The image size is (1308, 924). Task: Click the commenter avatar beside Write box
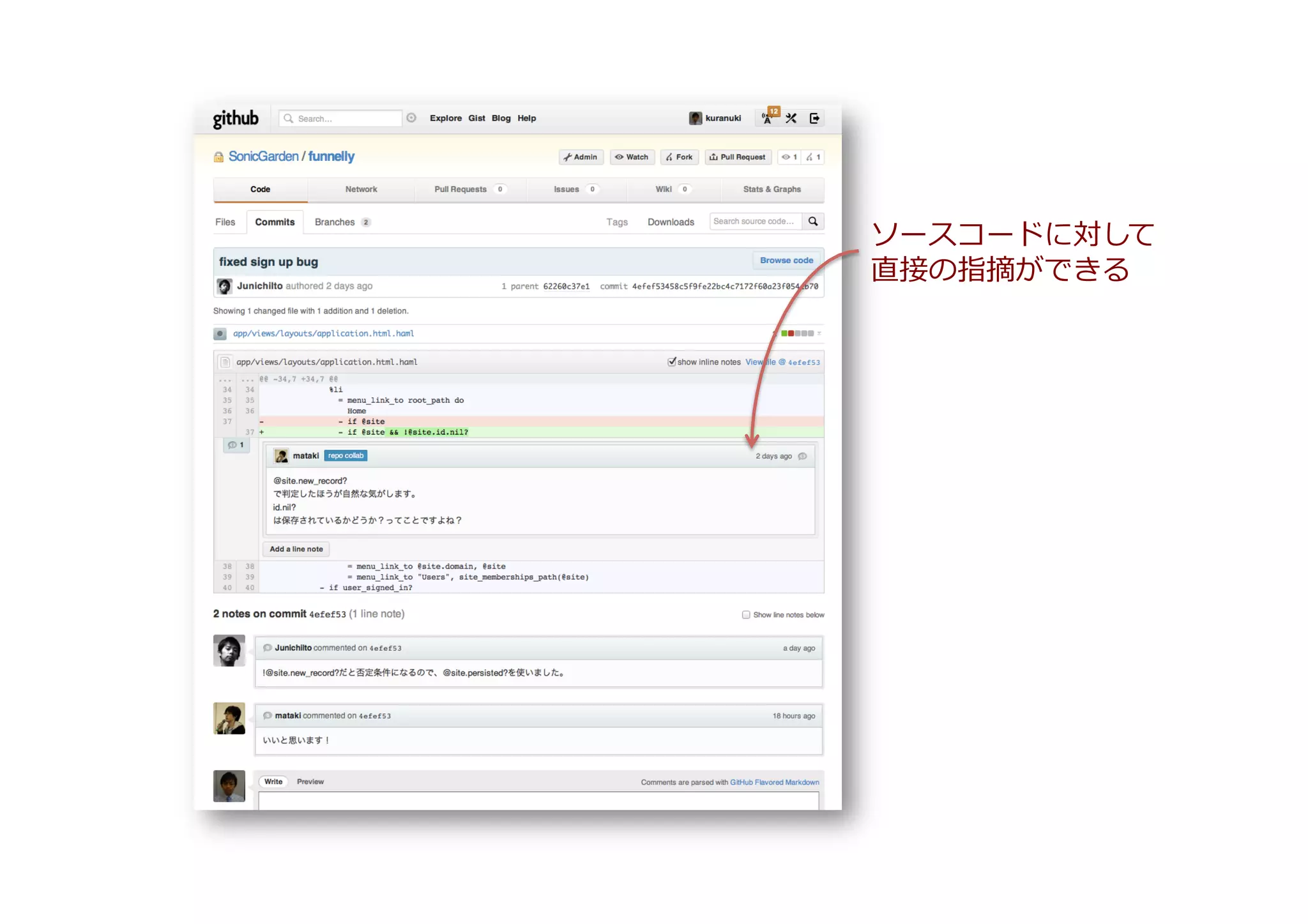(229, 786)
